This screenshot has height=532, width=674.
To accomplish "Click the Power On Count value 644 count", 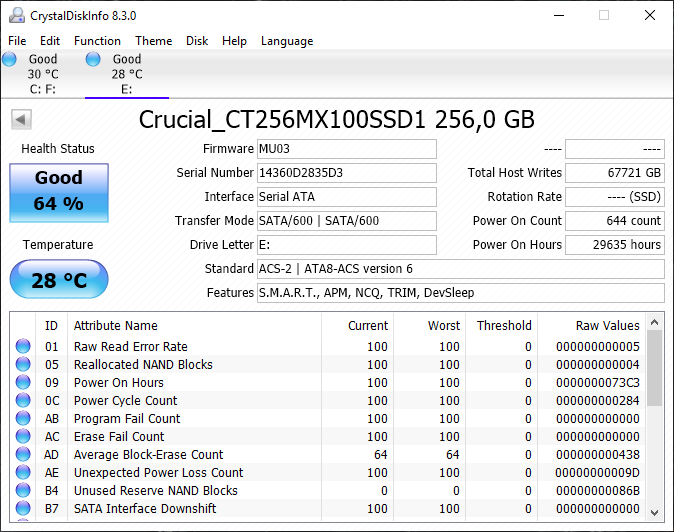I will click(615, 221).
